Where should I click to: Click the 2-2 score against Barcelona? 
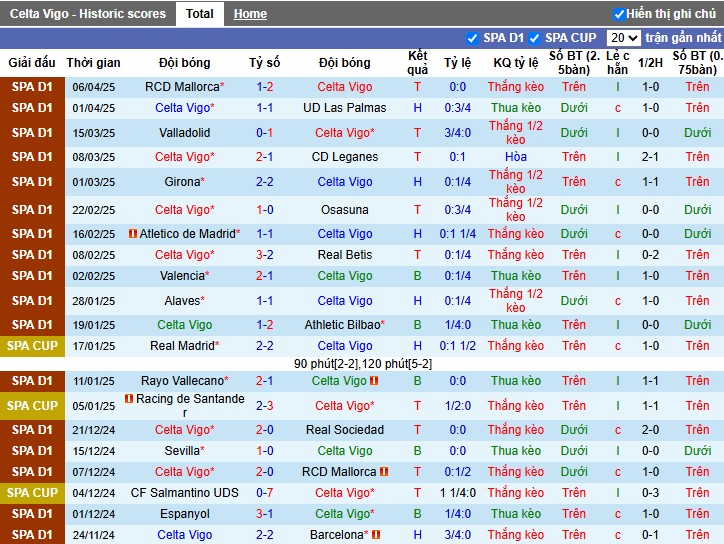coord(265,535)
